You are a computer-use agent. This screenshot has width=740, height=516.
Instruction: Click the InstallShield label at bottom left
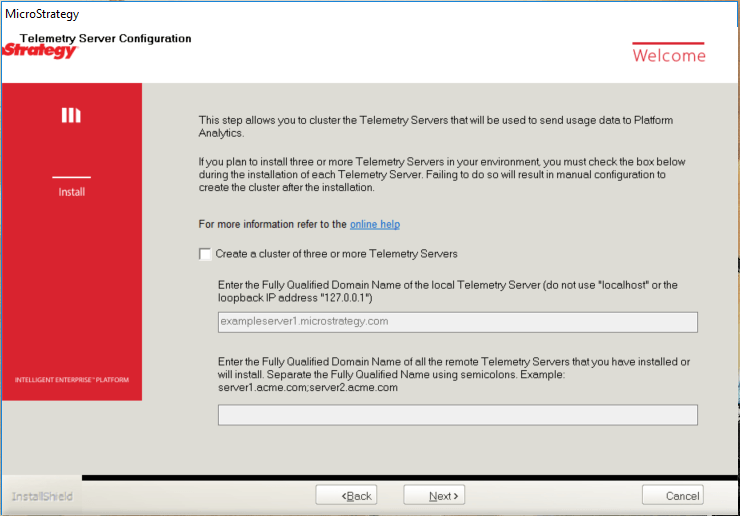tap(42, 496)
